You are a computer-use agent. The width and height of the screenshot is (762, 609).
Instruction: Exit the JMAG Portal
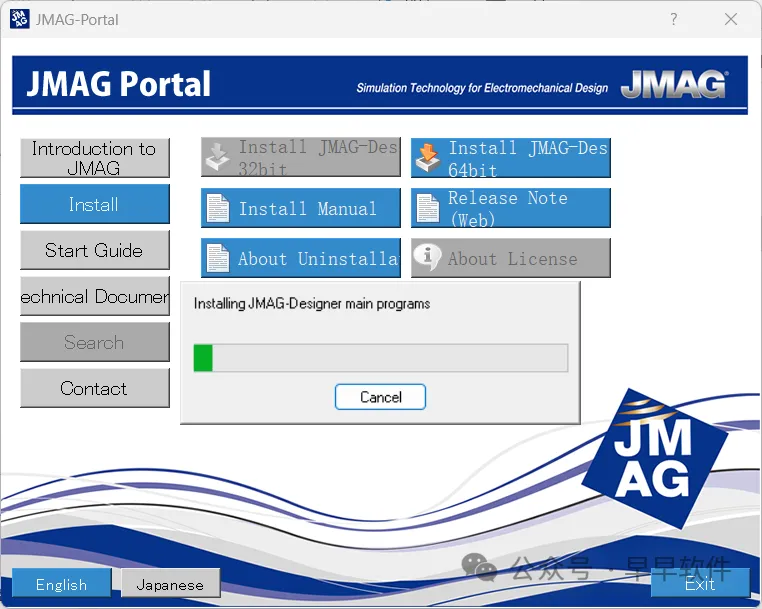tap(700, 583)
